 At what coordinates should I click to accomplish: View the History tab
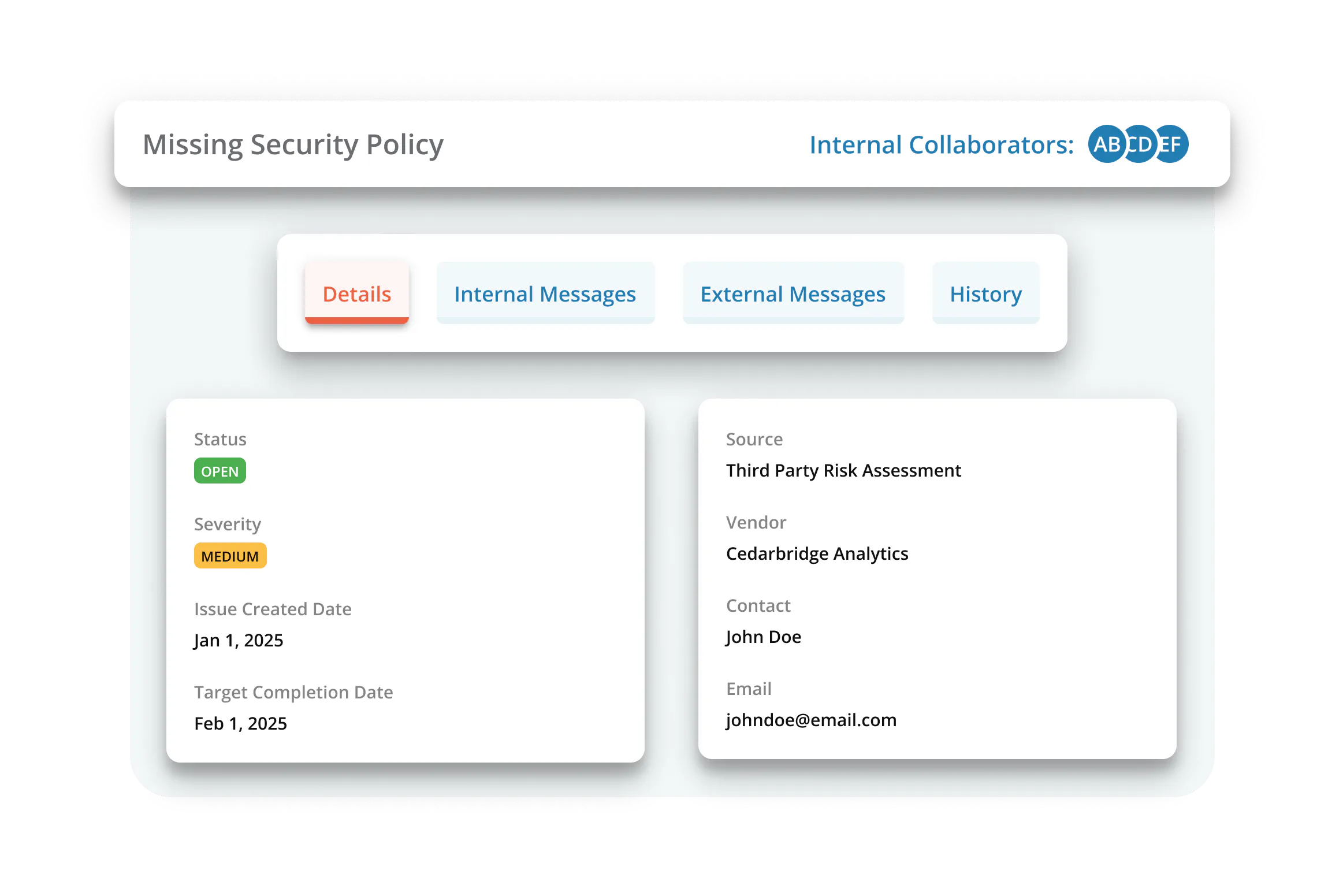click(985, 293)
